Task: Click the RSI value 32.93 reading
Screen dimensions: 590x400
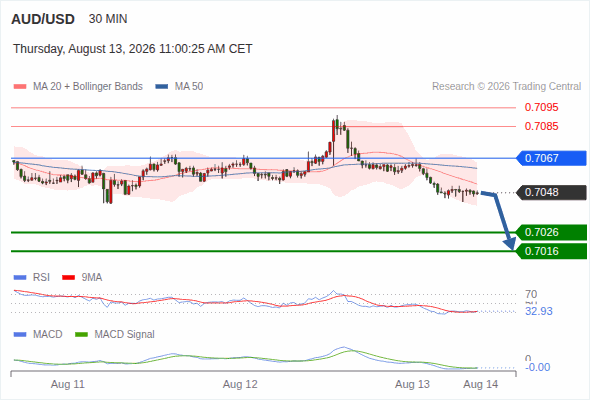Action: pos(539,312)
